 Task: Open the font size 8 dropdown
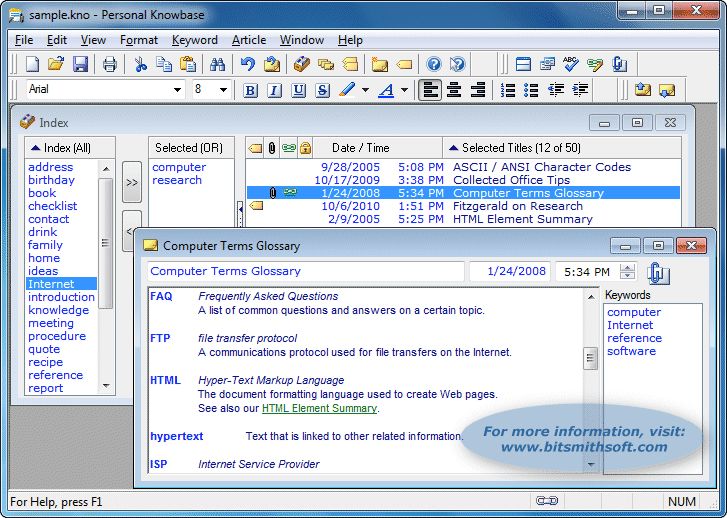223,90
